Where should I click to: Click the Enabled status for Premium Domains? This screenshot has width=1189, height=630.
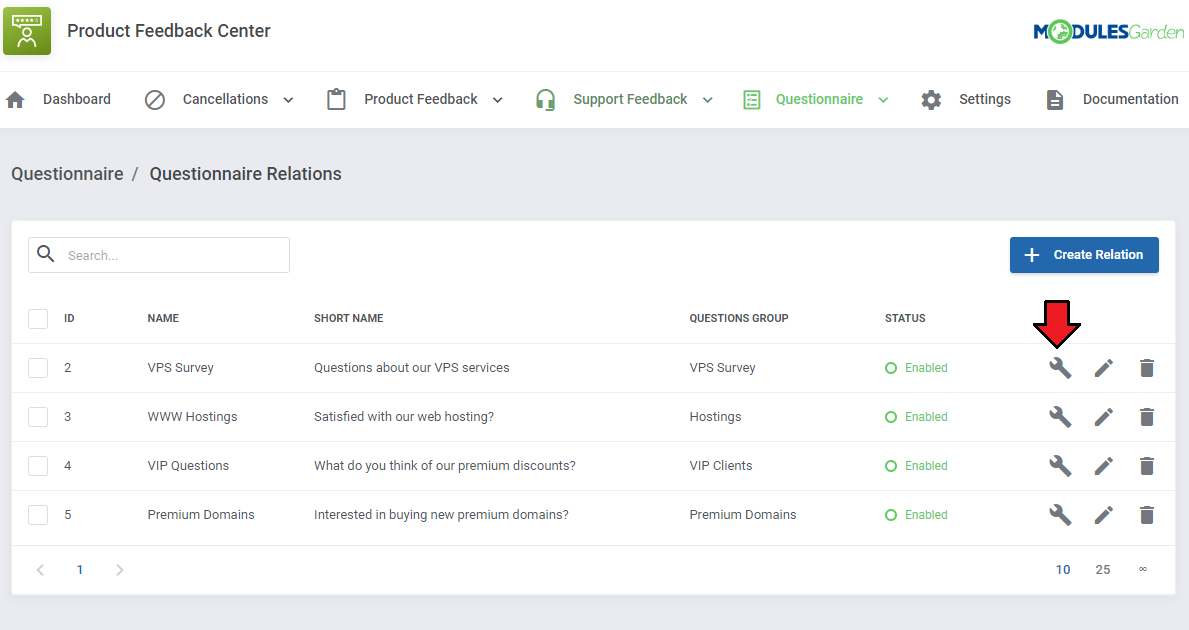(916, 515)
